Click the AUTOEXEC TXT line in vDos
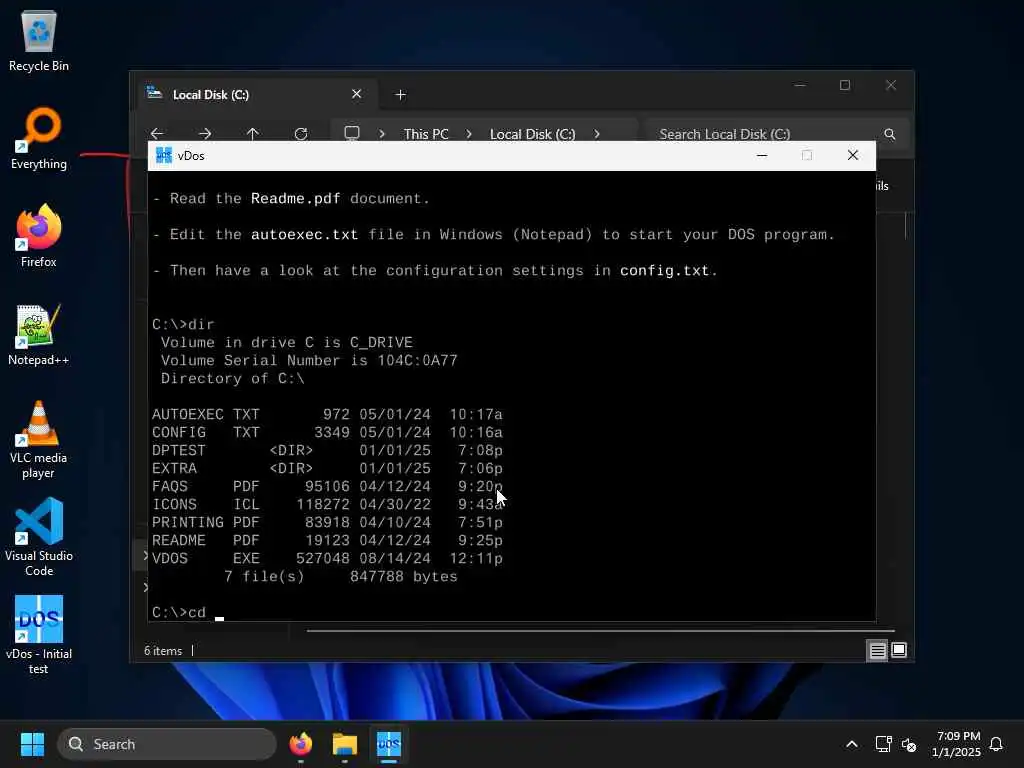The height and width of the screenshot is (768, 1024). coord(327,415)
